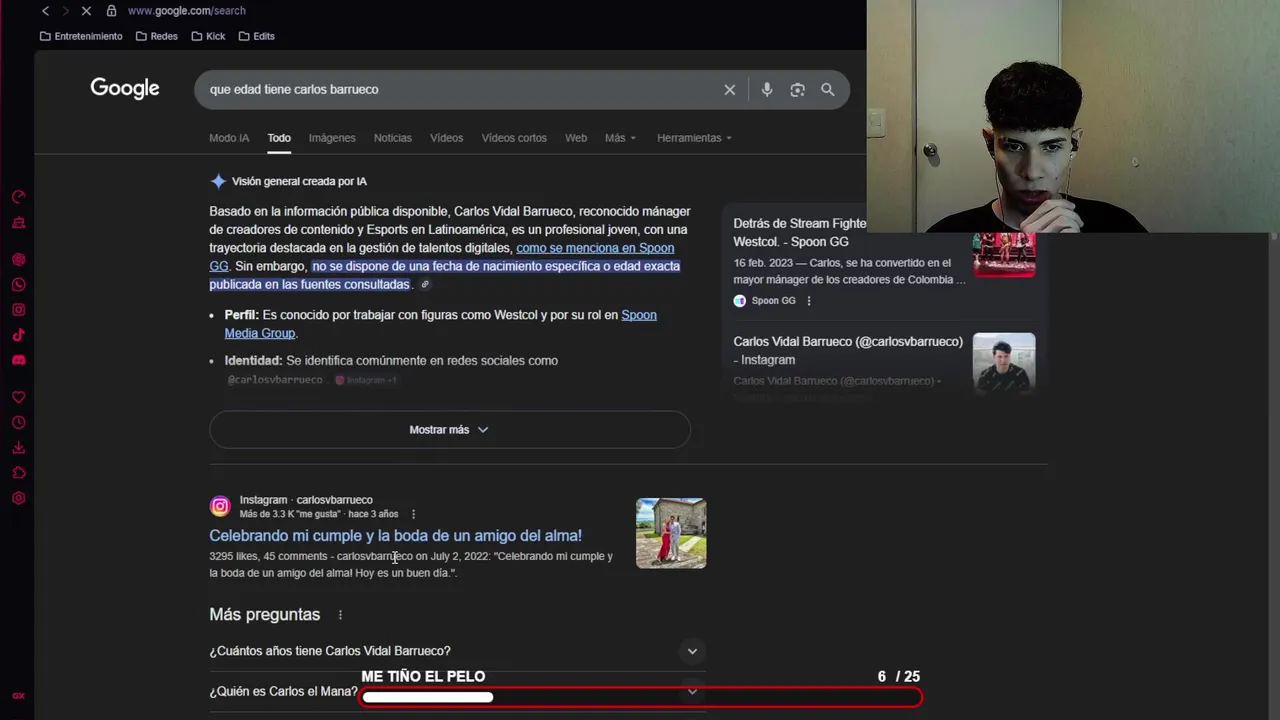
Task: Start voice search with microphone icon
Action: 767,90
